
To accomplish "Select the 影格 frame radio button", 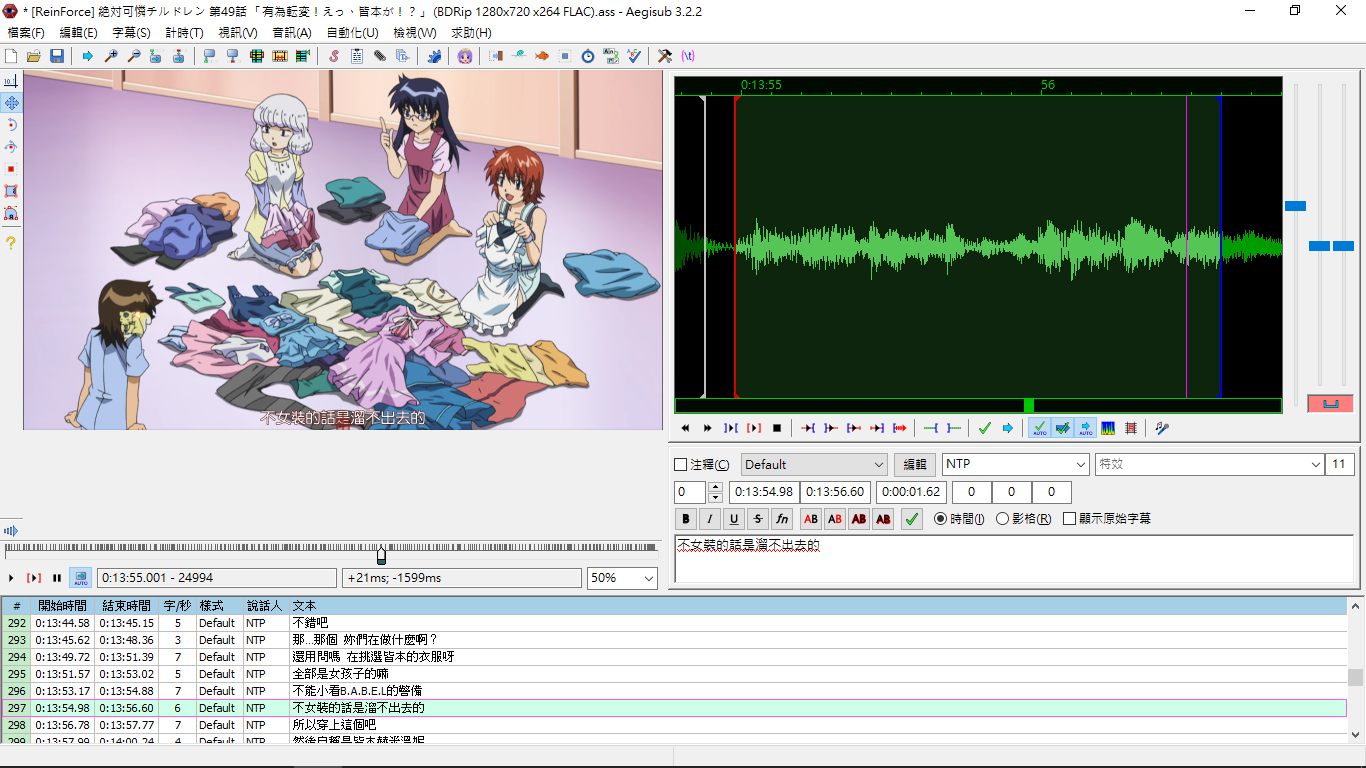I will [1024, 519].
